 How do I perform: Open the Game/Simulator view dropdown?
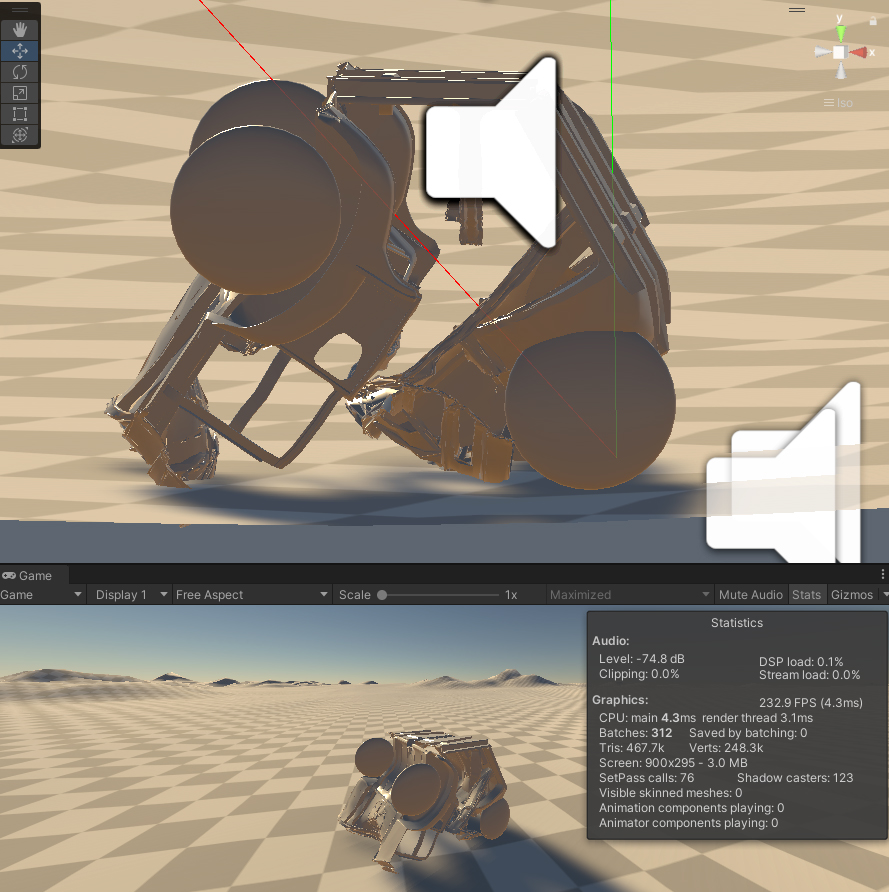click(42, 594)
